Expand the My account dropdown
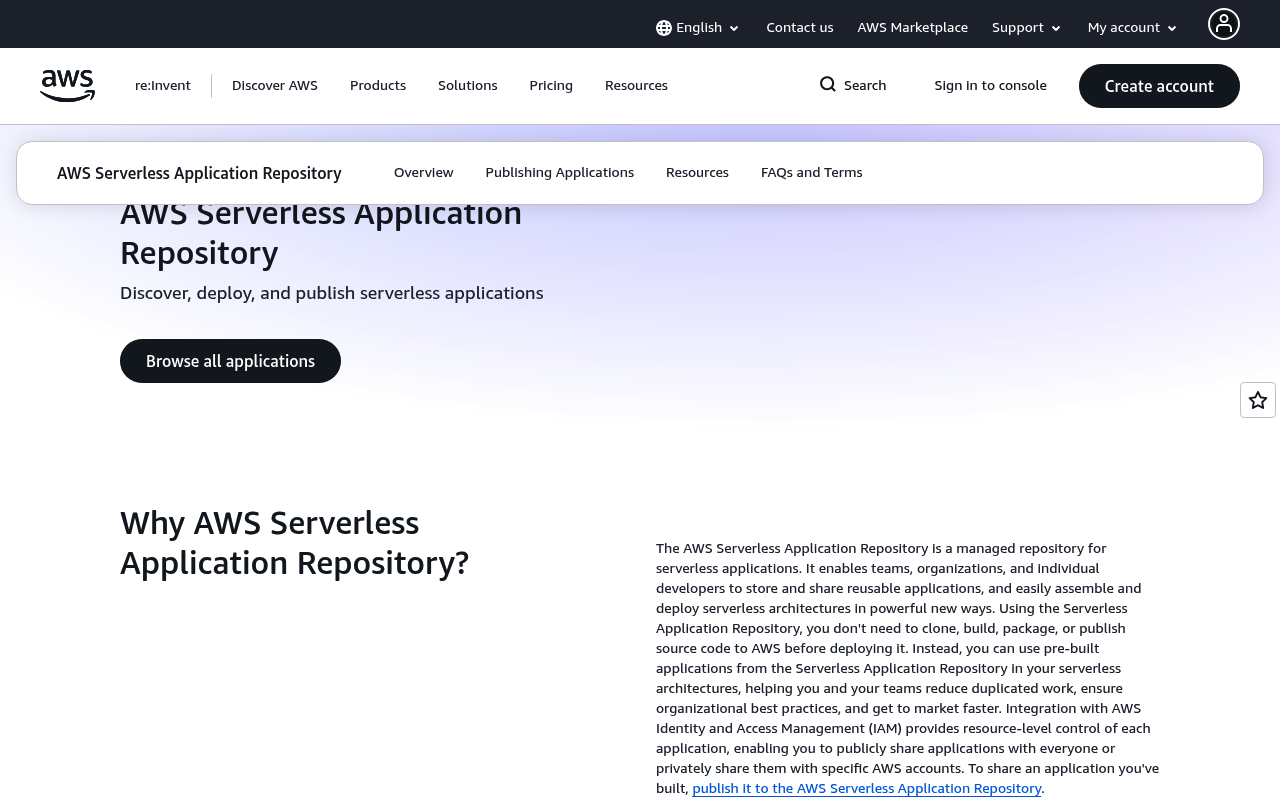1280x800 pixels. coord(1133,28)
